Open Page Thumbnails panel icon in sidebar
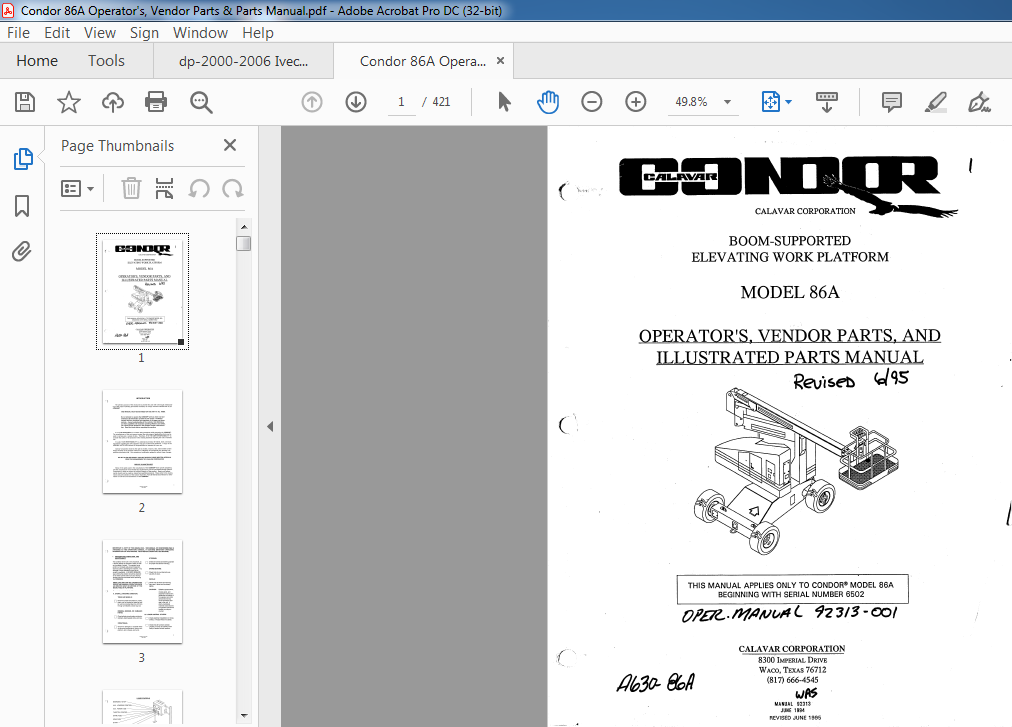Screen dimensions: 1012x727 pos(23,159)
